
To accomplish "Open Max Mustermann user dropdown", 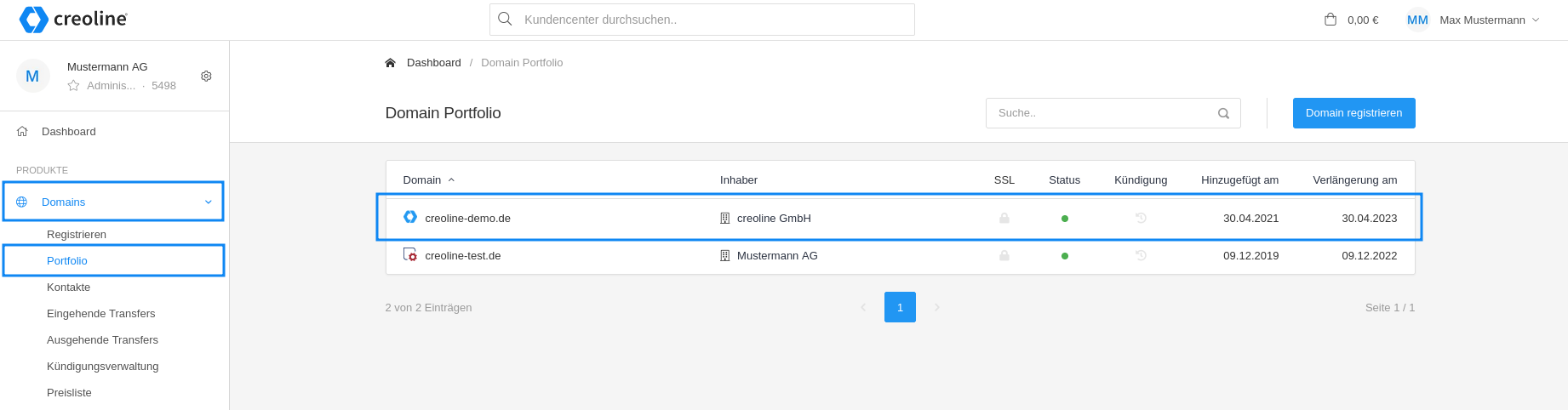I will coord(1473,20).
